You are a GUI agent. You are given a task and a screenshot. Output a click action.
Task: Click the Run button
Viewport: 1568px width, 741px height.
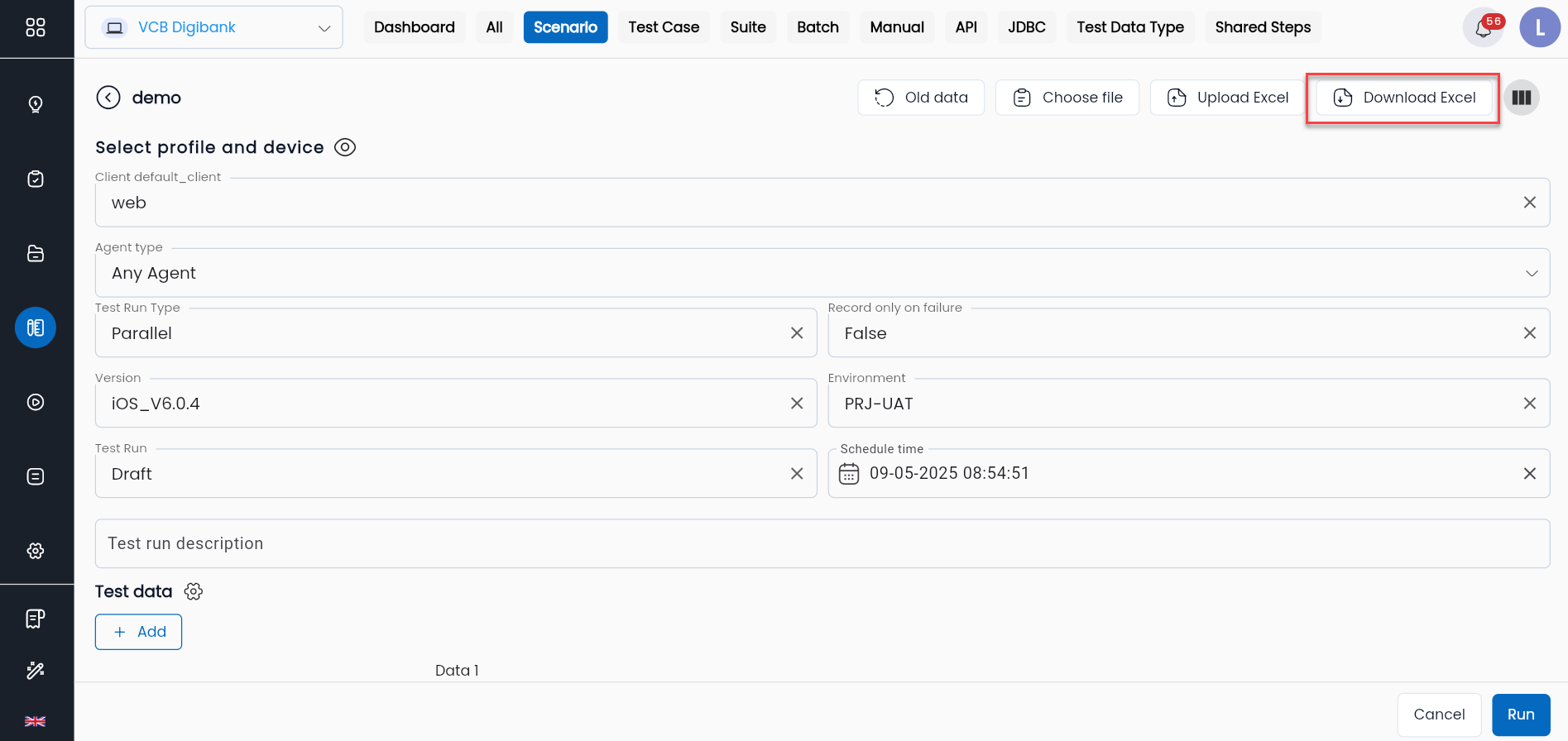point(1521,715)
